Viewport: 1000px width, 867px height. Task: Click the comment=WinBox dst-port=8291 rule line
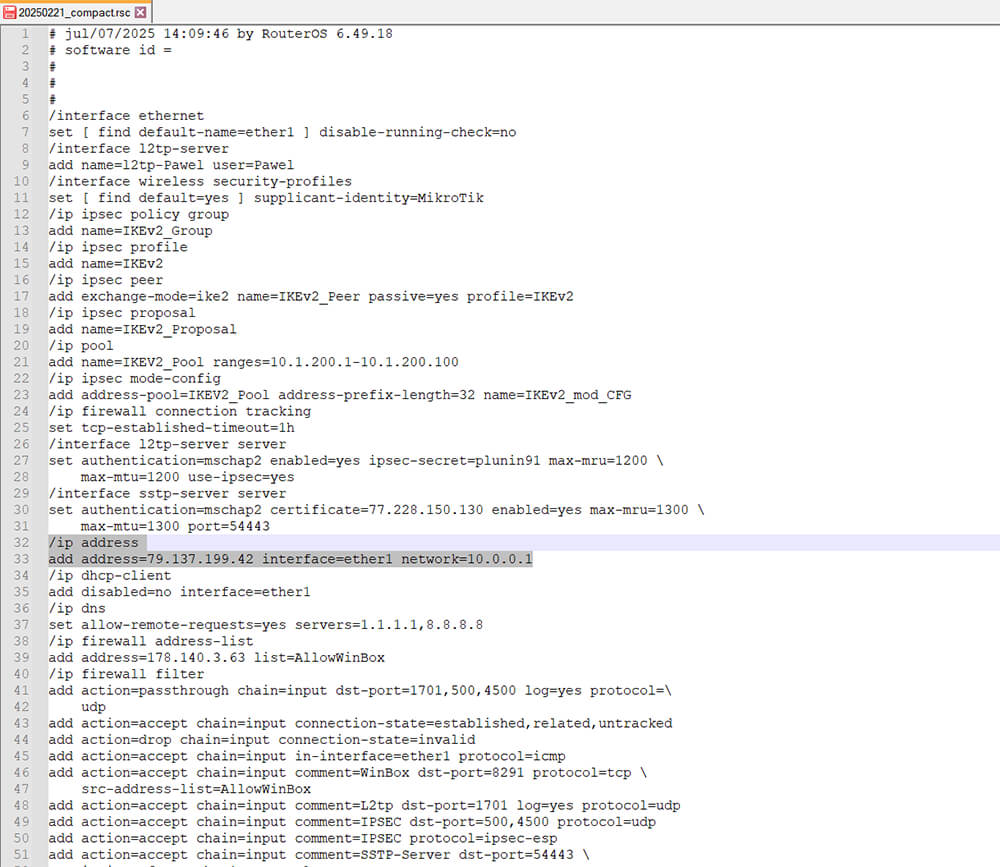(x=348, y=773)
